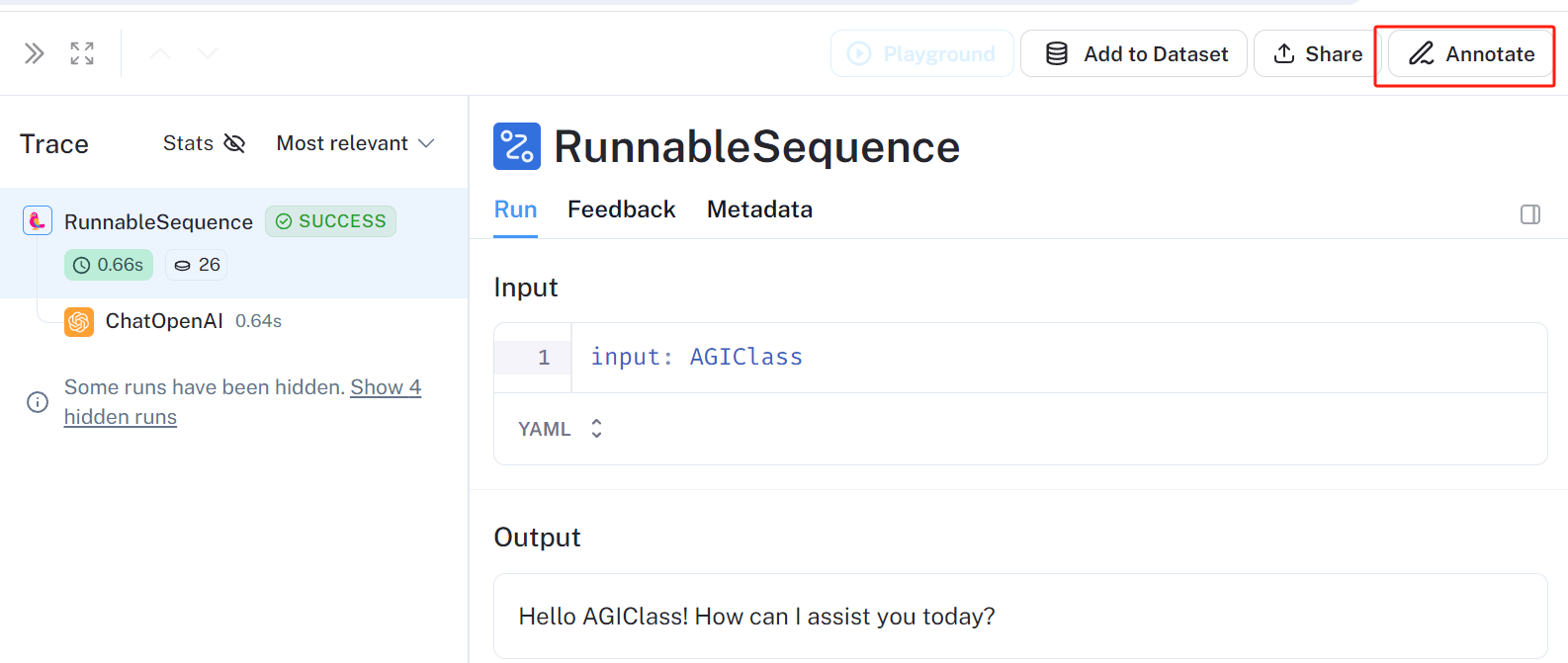Collapse the panel with the double chevron icon

click(35, 53)
